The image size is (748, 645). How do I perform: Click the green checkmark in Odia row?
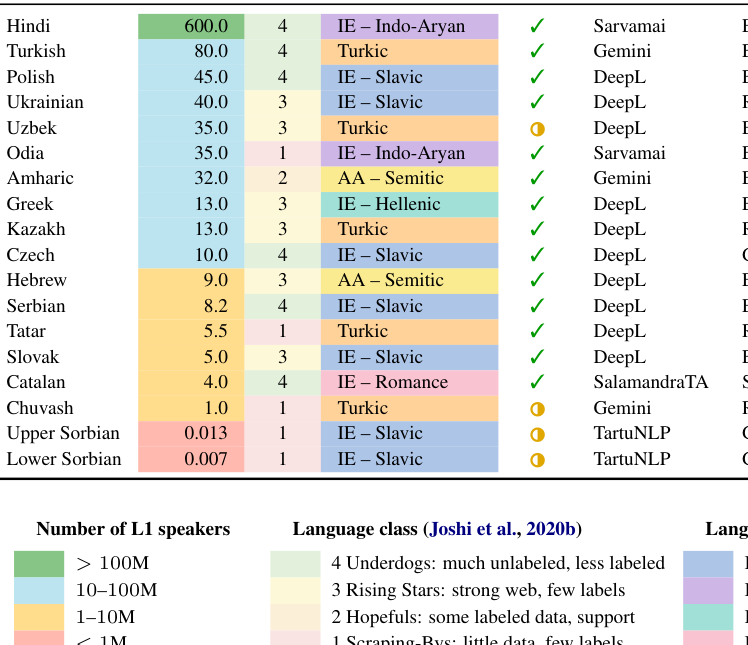(x=537, y=153)
